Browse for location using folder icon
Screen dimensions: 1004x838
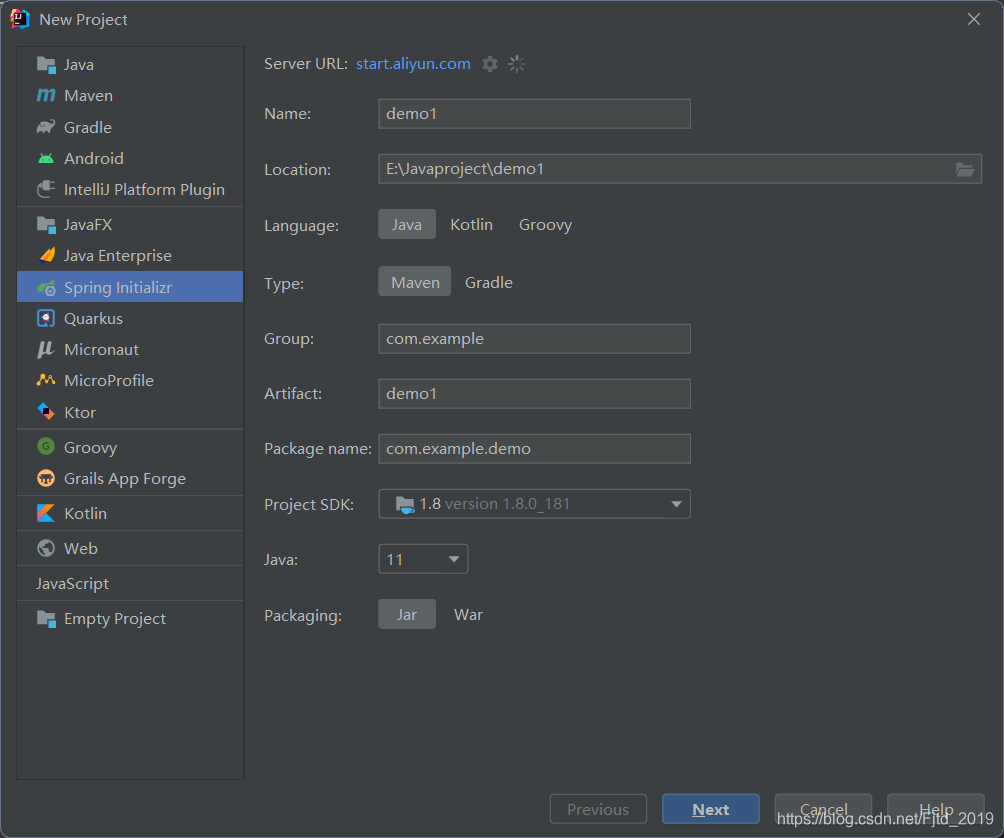(x=965, y=170)
